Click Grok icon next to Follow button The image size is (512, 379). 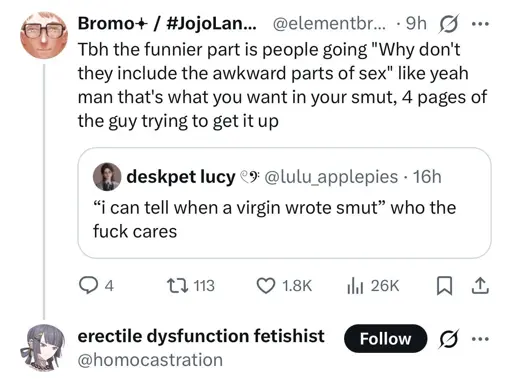coord(449,339)
